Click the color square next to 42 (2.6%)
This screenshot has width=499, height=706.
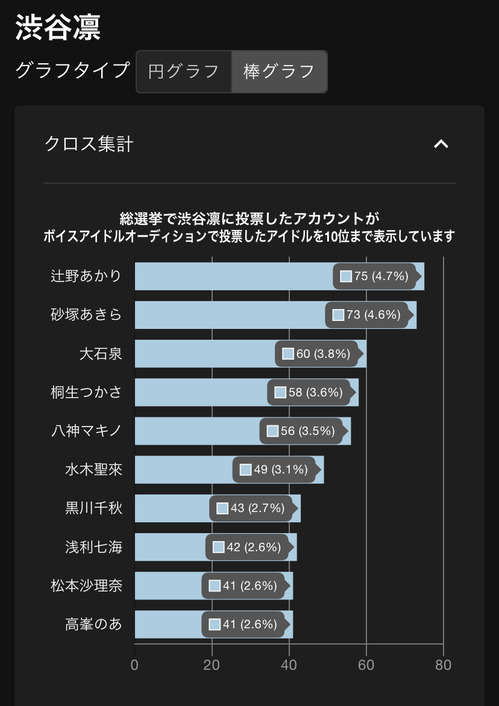click(219, 547)
